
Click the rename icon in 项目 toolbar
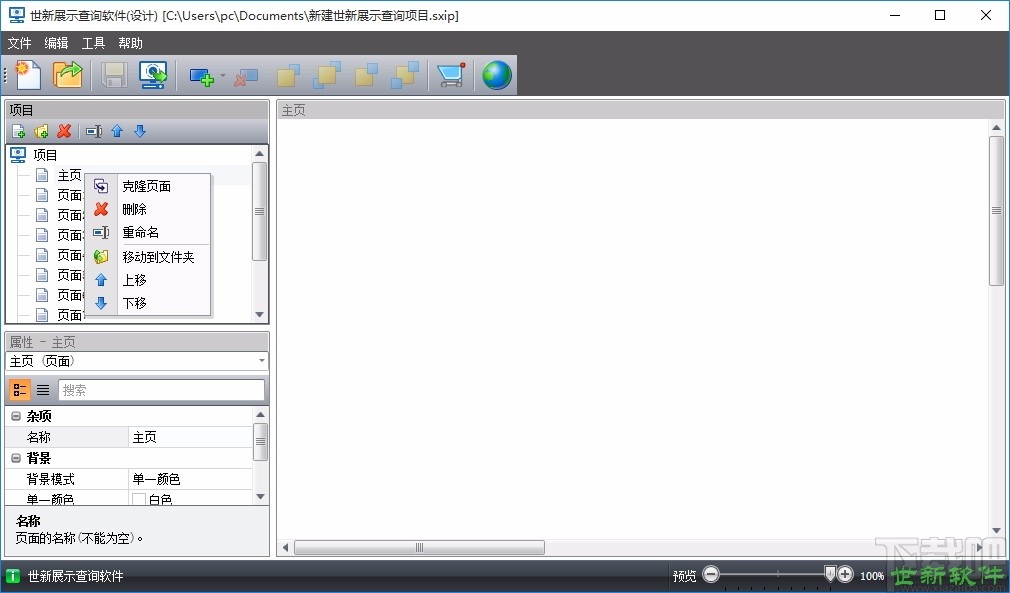(x=94, y=131)
